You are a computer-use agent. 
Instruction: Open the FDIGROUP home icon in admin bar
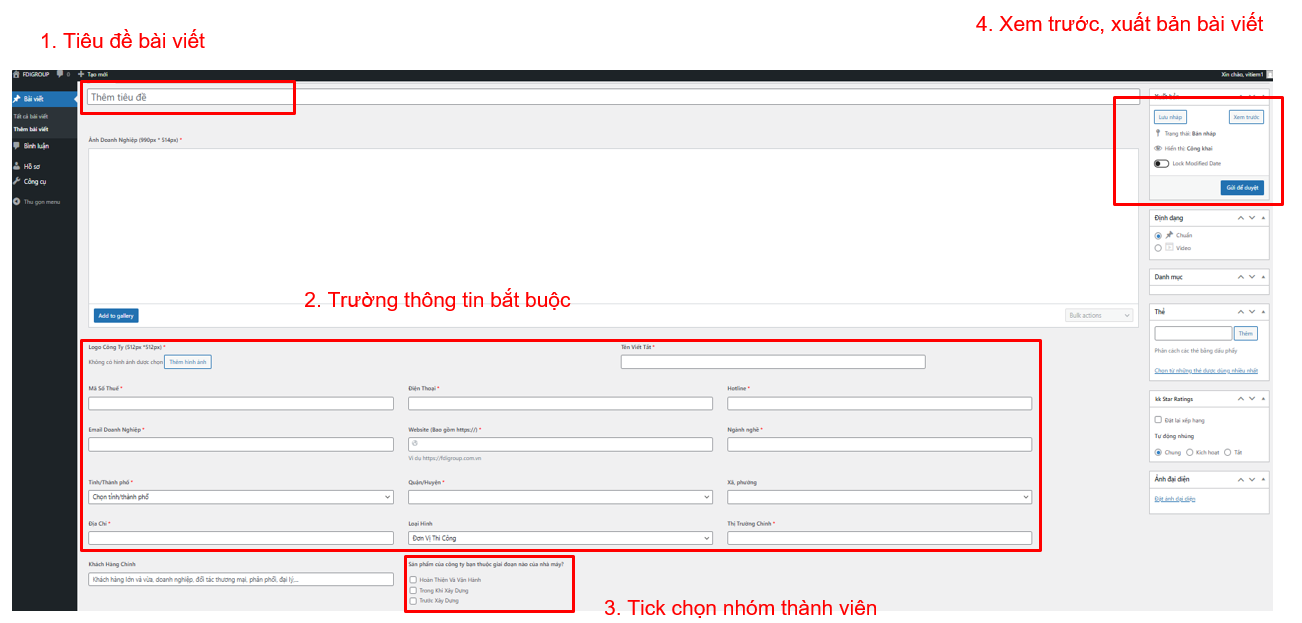coord(16,74)
